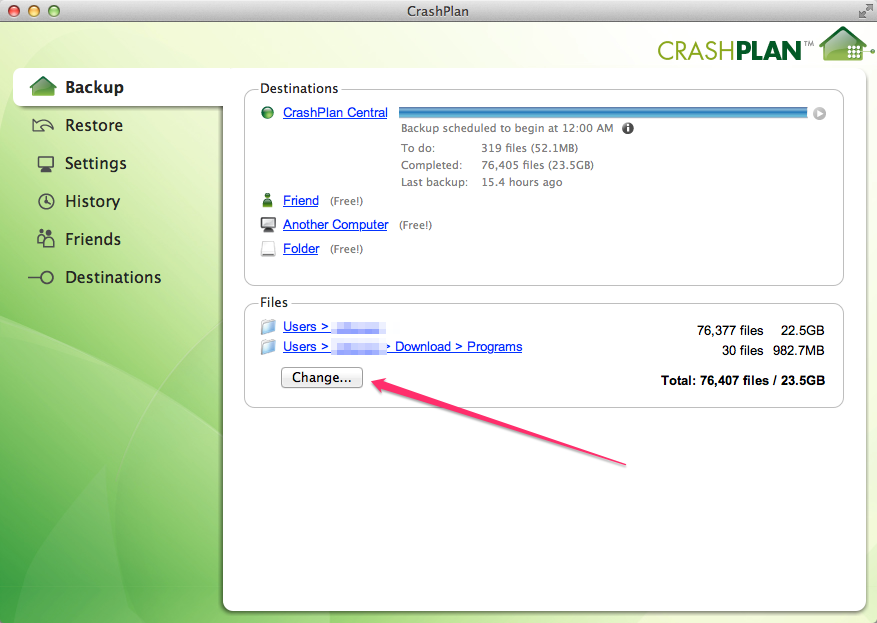Click the Friends people icon

[45, 238]
